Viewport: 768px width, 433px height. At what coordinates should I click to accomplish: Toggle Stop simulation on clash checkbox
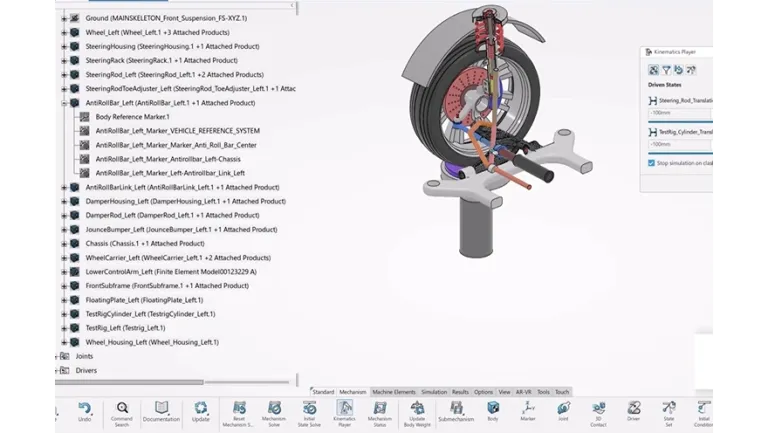(651, 163)
